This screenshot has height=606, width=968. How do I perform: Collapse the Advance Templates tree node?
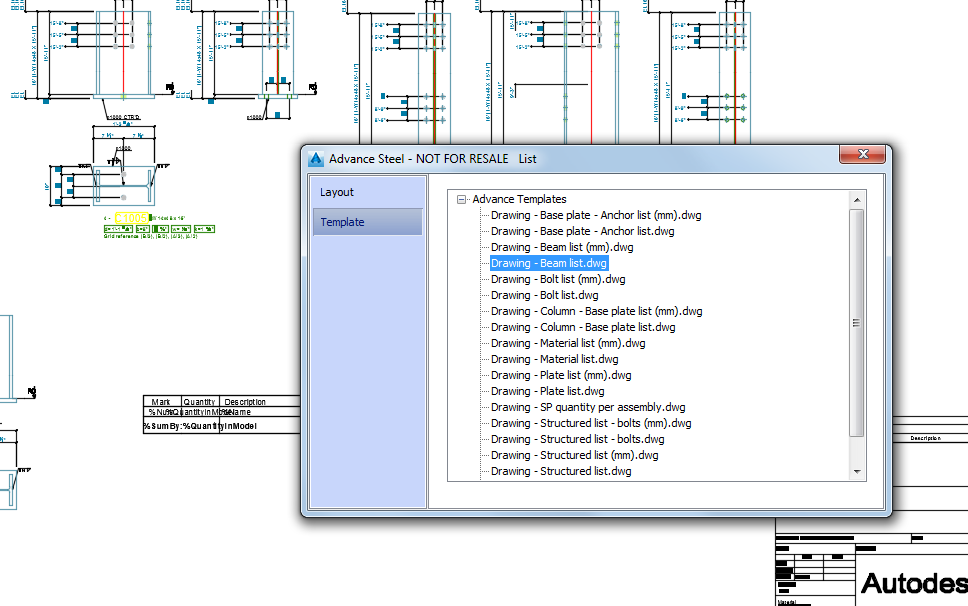point(461,199)
